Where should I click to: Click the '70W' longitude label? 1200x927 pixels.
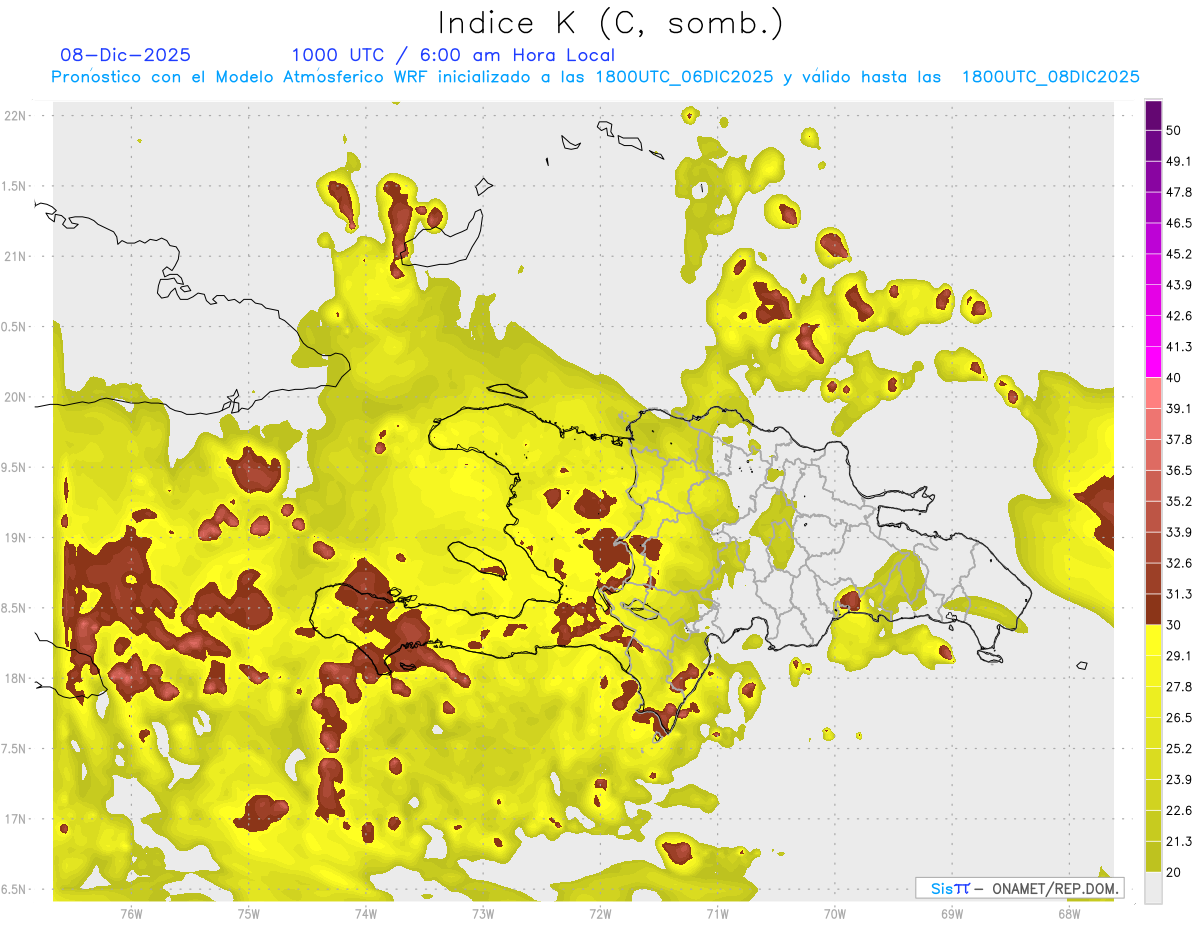pyautogui.click(x=835, y=914)
